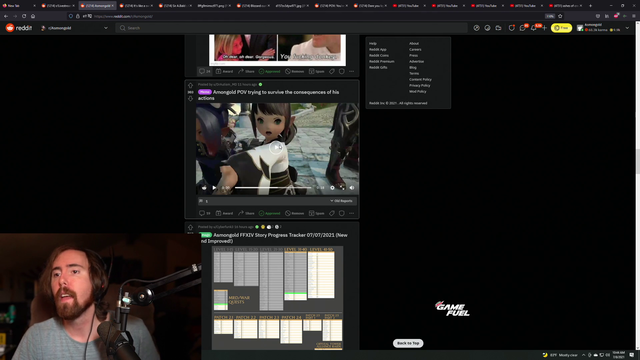This screenshot has height=360, width=640.
Task: Click the report flag icon with count 1
Action: [x=201, y=201]
